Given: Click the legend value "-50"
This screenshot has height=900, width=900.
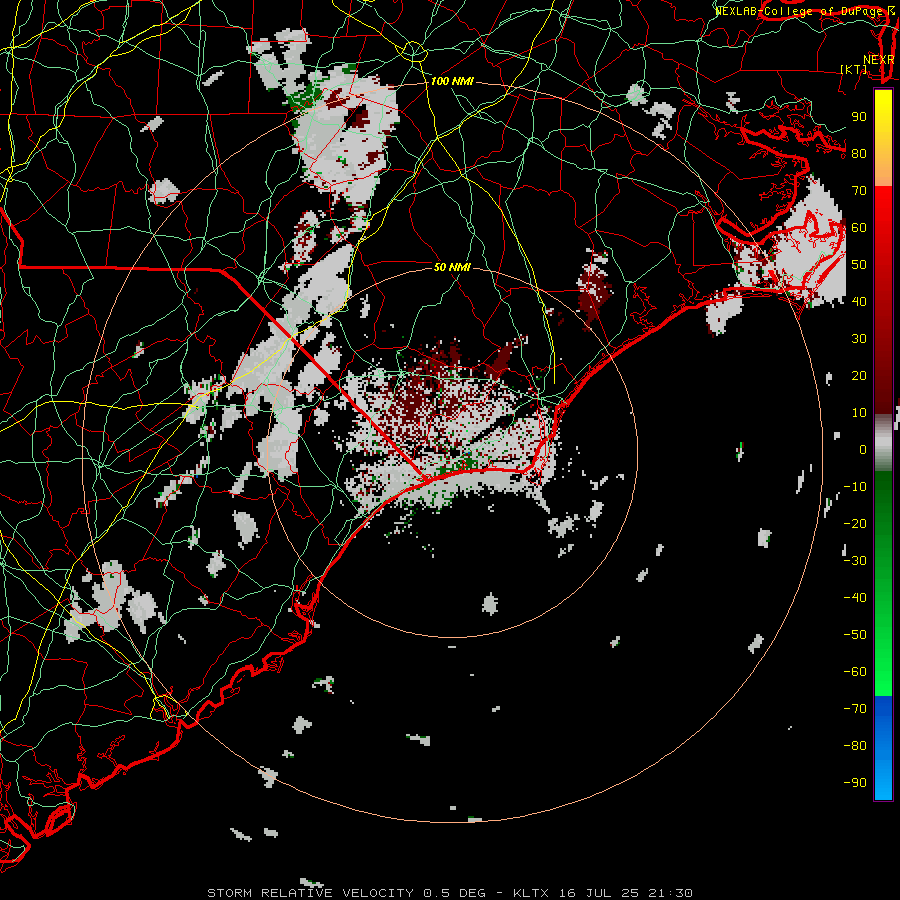Looking at the screenshot, I should tap(855, 635).
